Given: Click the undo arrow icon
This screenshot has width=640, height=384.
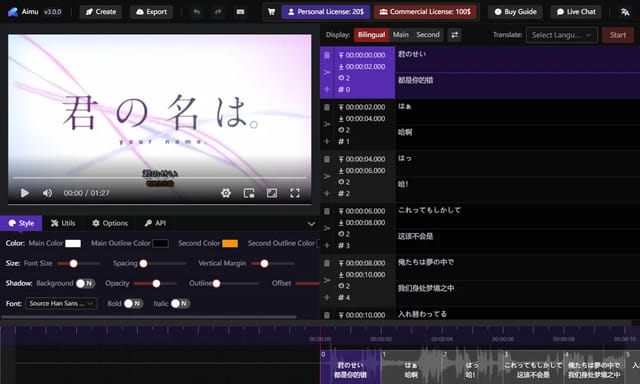Looking at the screenshot, I should pos(197,12).
